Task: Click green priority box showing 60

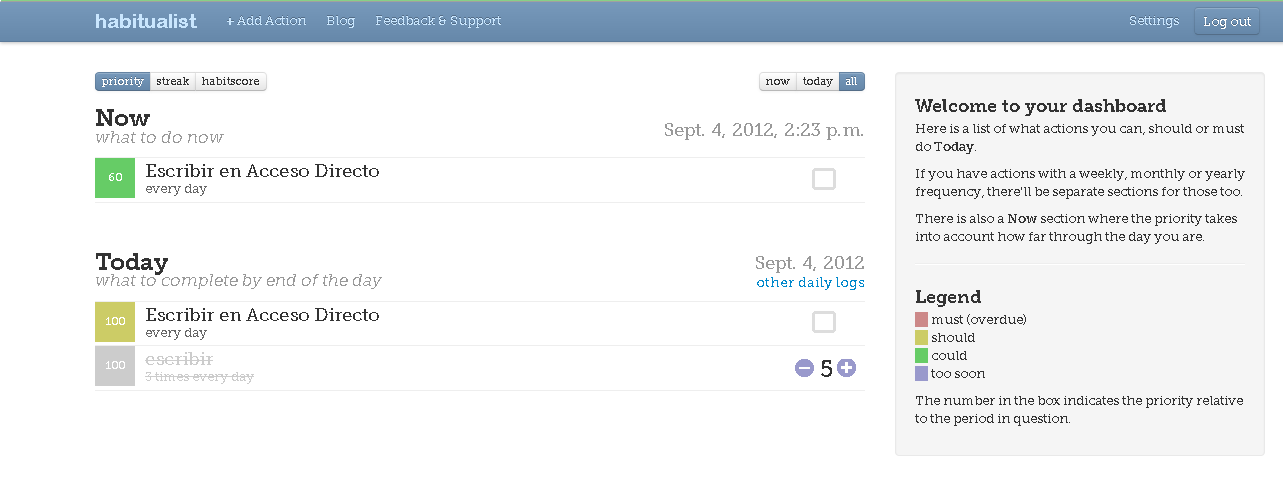Action: click(x=115, y=178)
